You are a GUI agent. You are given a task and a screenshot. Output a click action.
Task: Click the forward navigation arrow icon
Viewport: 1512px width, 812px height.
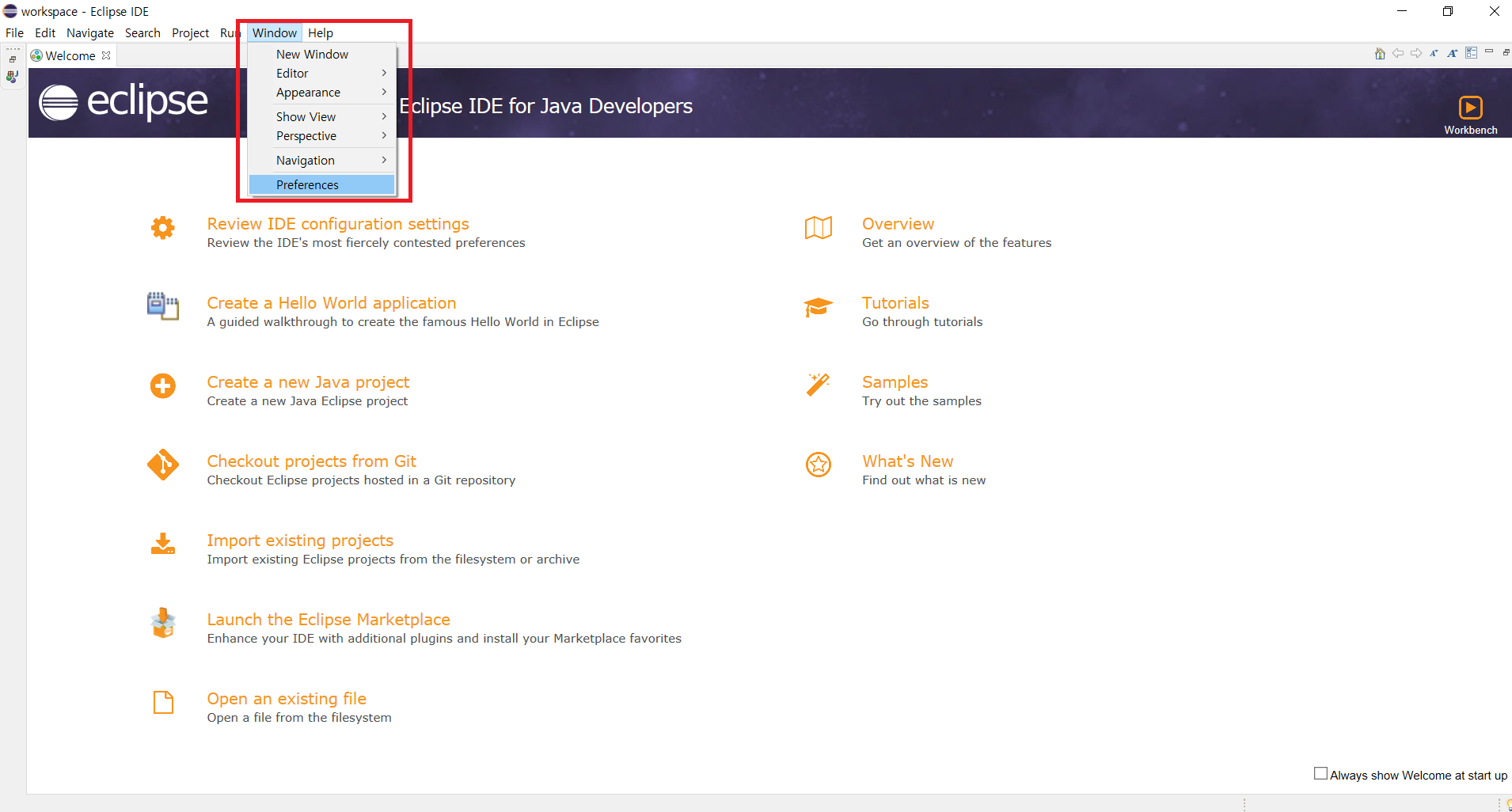[x=1416, y=54]
